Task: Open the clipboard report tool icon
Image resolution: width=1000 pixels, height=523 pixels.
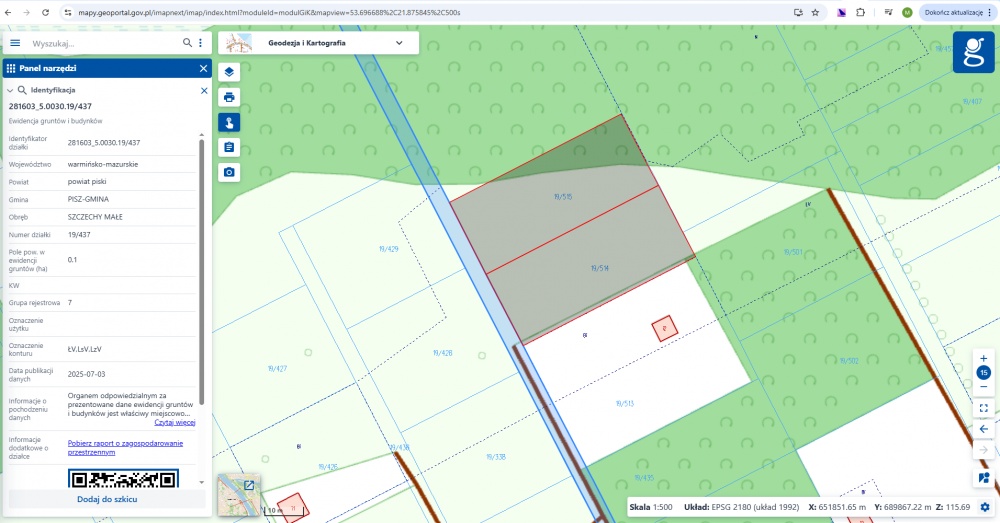Action: tap(229, 147)
